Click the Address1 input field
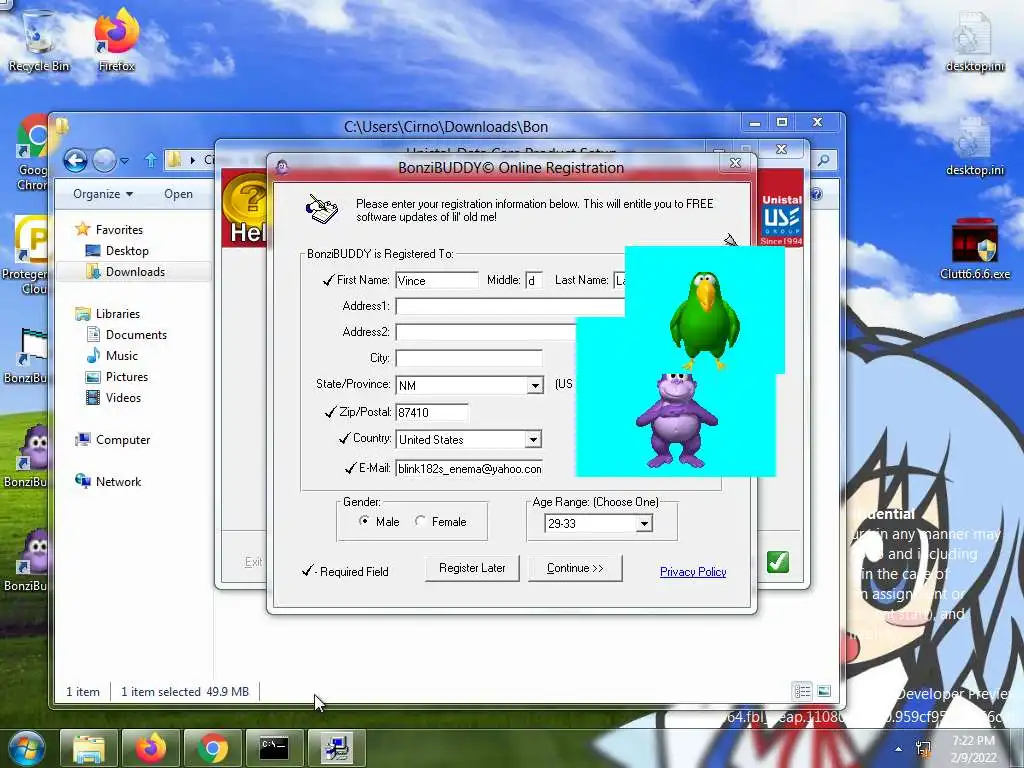Image resolution: width=1024 pixels, height=768 pixels. tap(510, 306)
